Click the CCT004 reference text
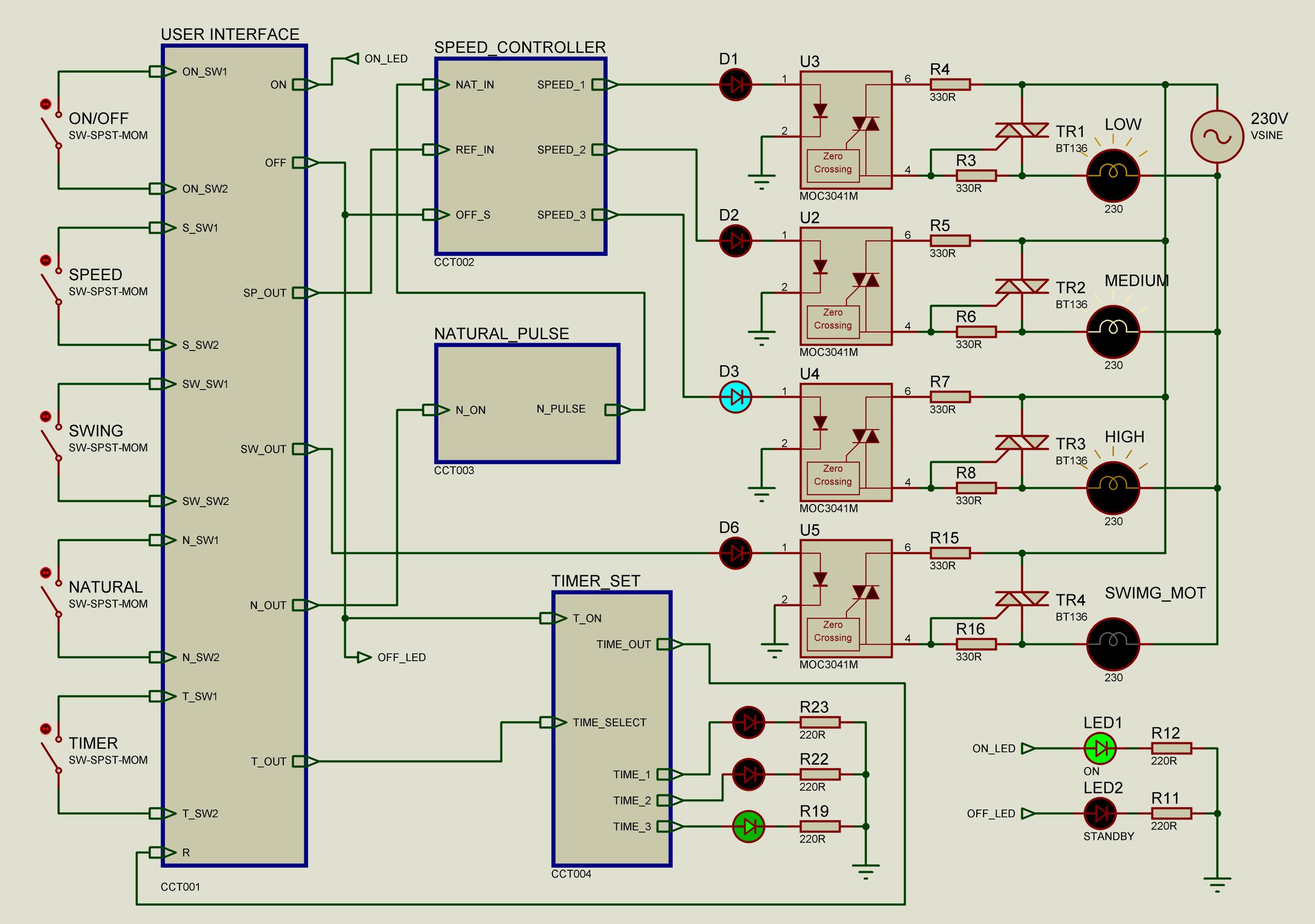The height and width of the screenshot is (924, 1315). click(x=571, y=874)
